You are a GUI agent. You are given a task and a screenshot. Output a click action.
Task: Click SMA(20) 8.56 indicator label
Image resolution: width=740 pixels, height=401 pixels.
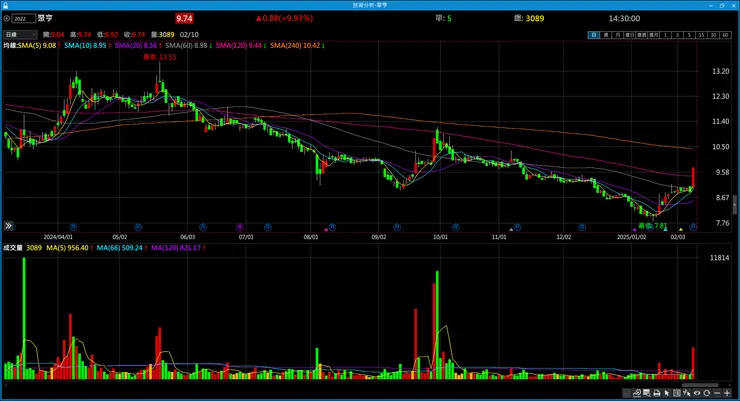pyautogui.click(x=136, y=46)
